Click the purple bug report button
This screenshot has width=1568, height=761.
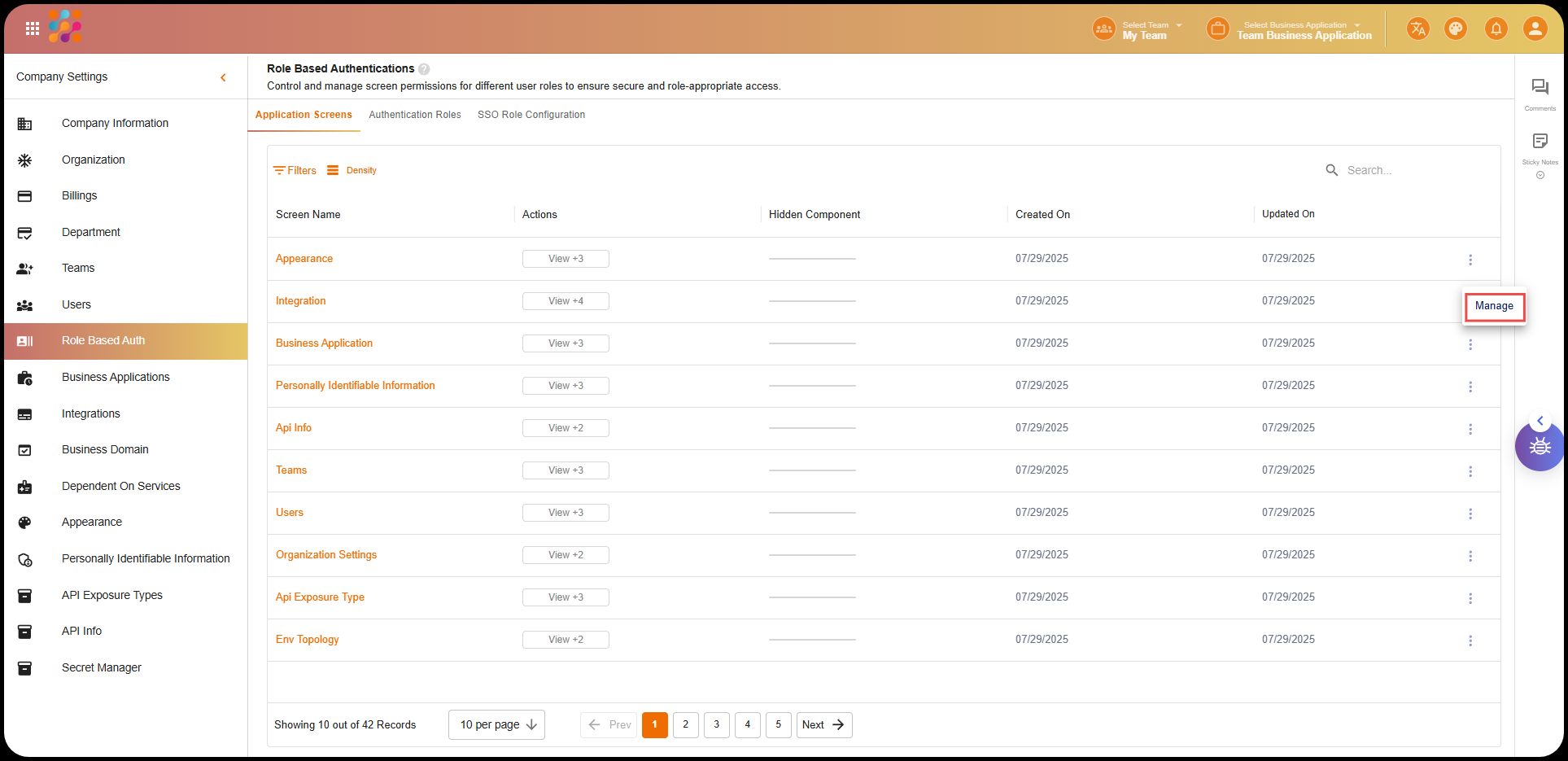pyautogui.click(x=1540, y=447)
